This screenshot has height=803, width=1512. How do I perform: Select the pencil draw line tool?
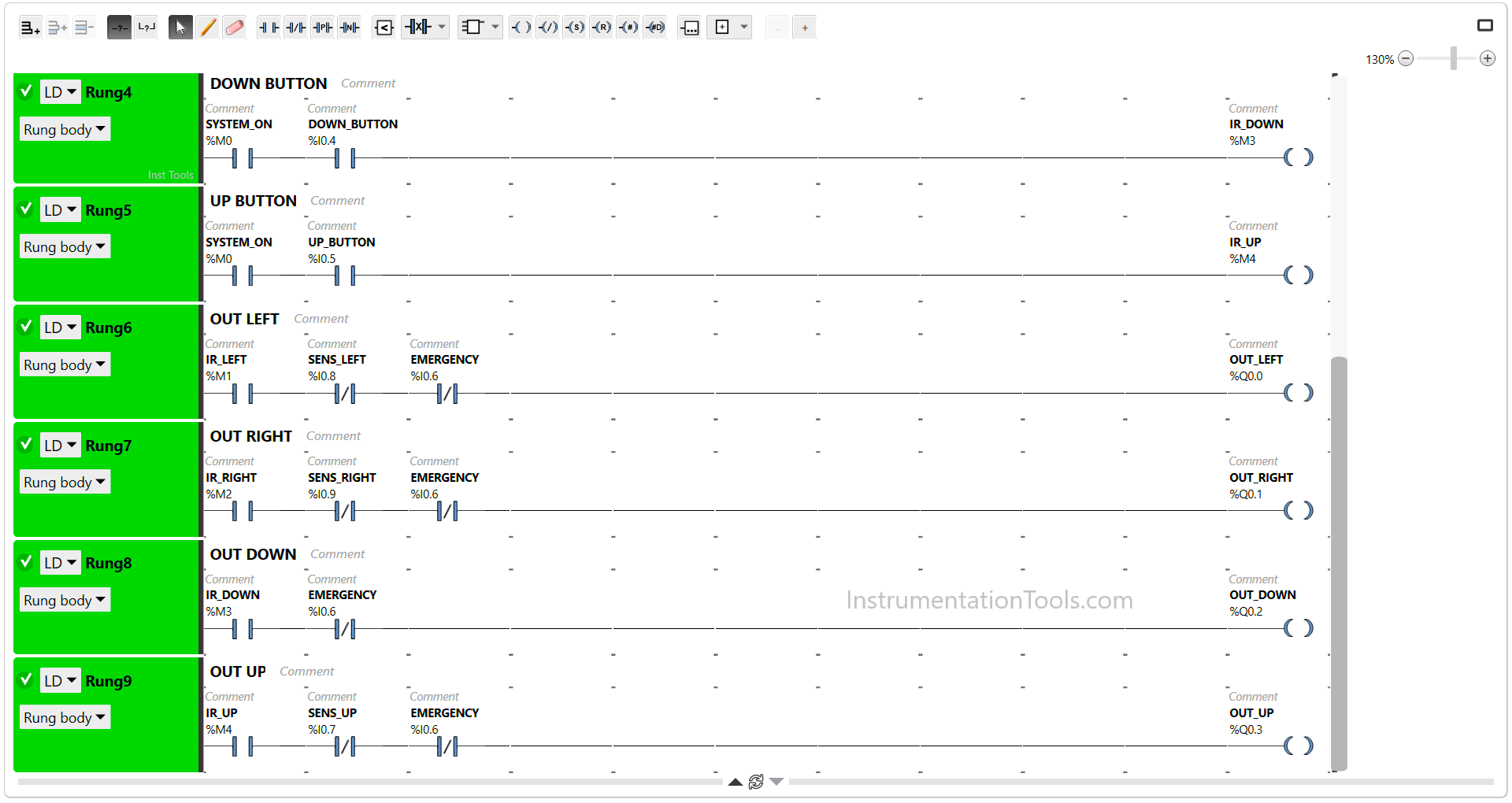pos(208,28)
